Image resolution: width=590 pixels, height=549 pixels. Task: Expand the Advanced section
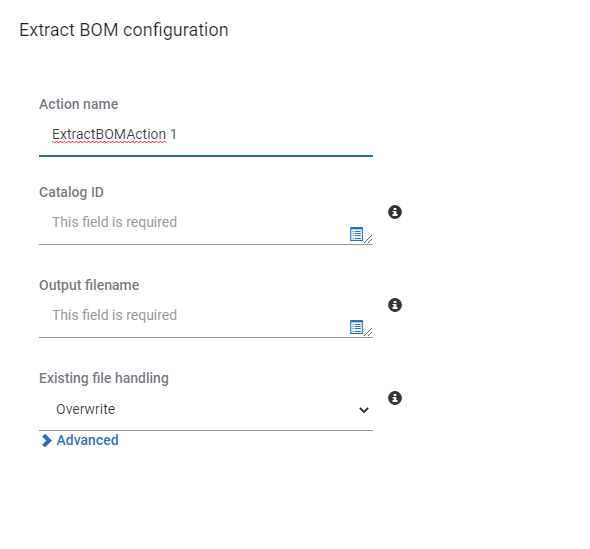click(x=80, y=440)
